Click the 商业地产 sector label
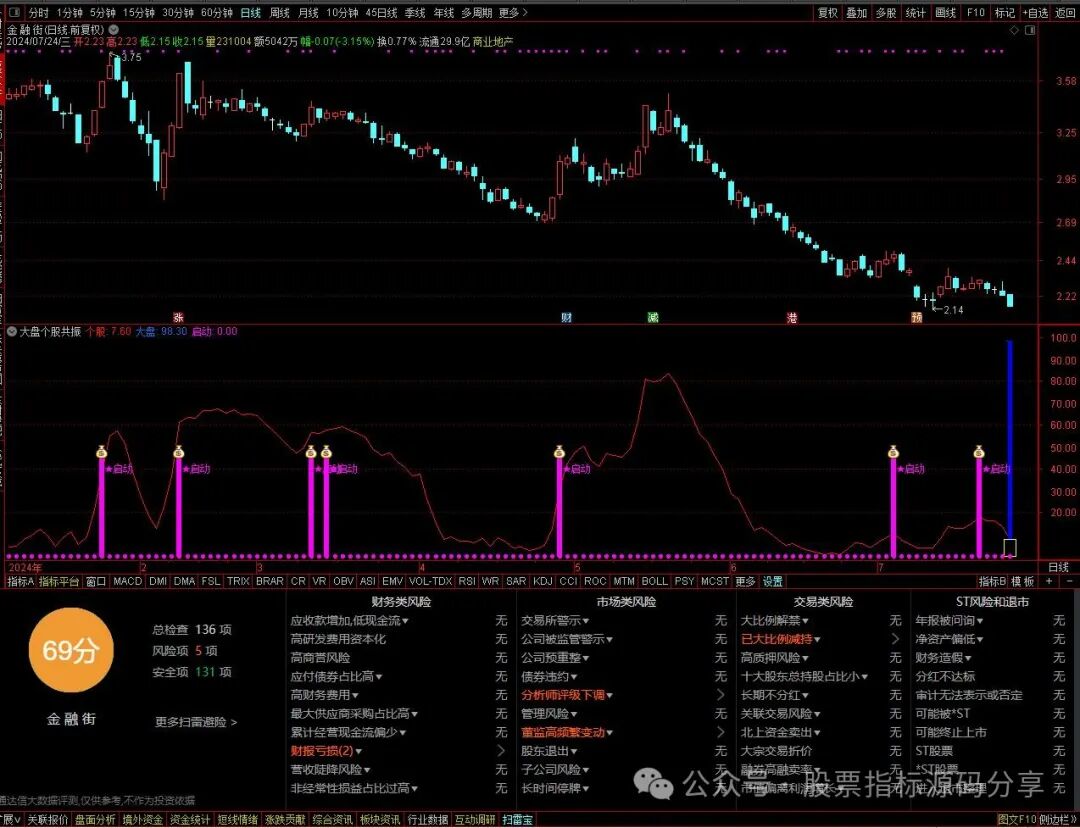 click(x=493, y=41)
